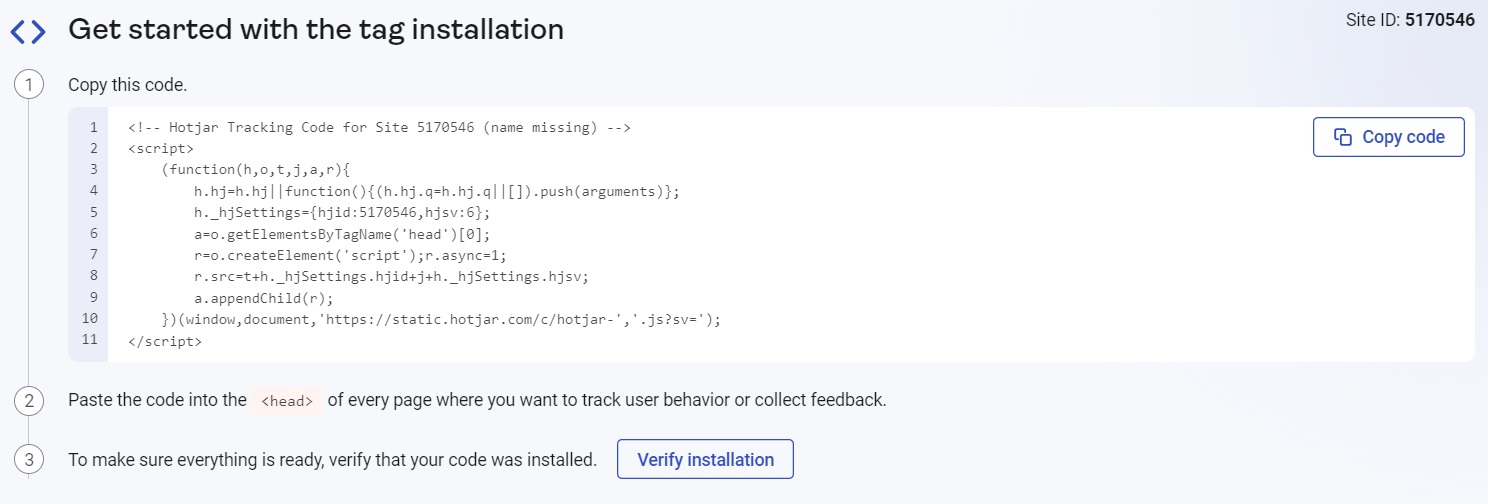Viewport: 1488px width, 504px height.
Task: Click the '(function(h,o,t,j,a,r){' code line
Action: [257, 170]
